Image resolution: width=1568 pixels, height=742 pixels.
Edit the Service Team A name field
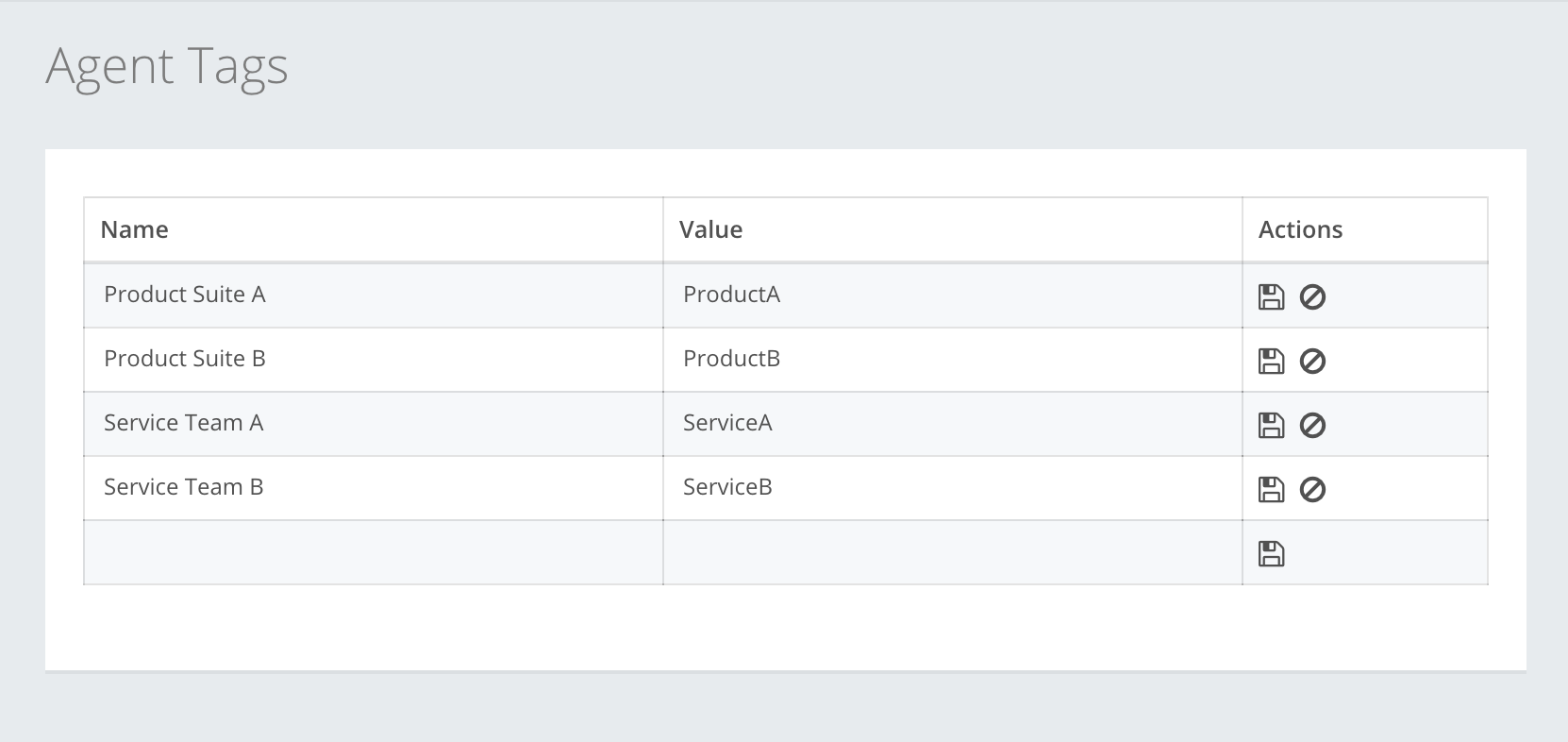[x=373, y=424]
